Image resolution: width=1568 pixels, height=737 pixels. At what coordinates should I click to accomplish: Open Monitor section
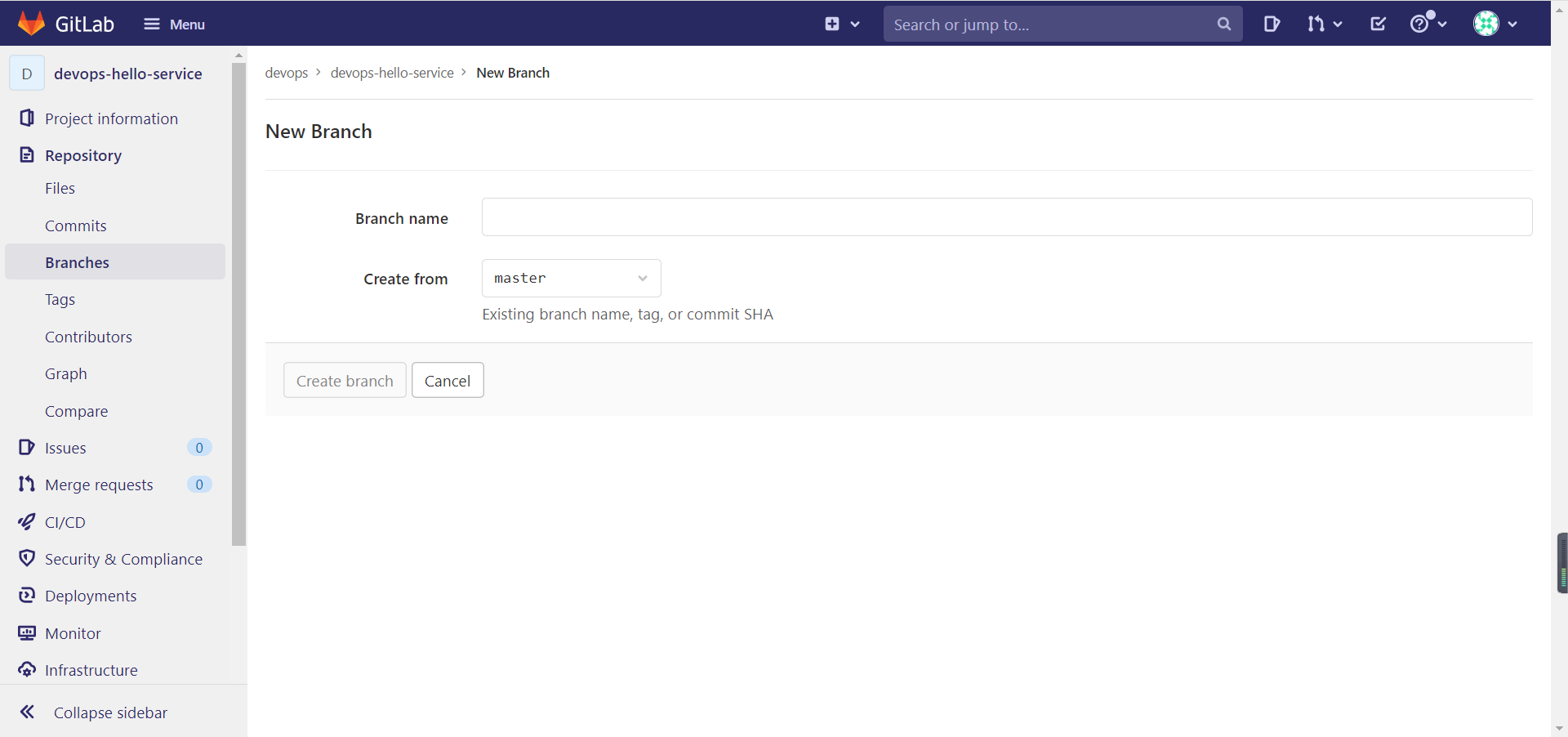(73, 633)
